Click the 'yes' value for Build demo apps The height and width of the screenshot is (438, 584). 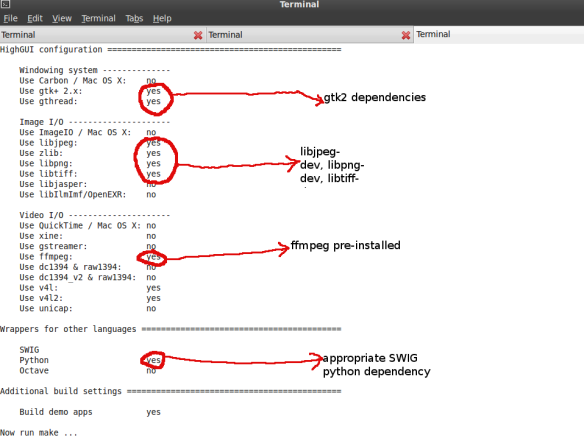click(153, 412)
